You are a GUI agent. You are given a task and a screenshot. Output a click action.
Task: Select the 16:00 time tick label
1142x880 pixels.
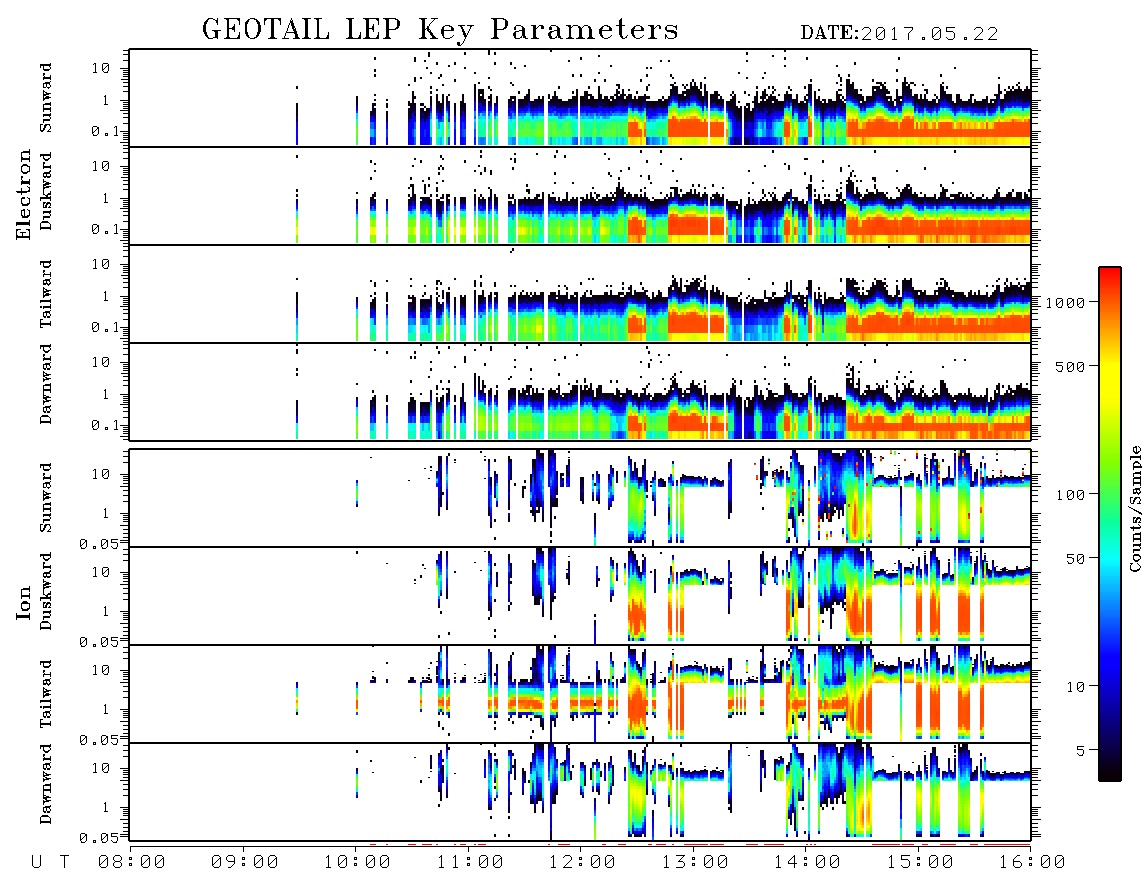pyautogui.click(x=1032, y=863)
